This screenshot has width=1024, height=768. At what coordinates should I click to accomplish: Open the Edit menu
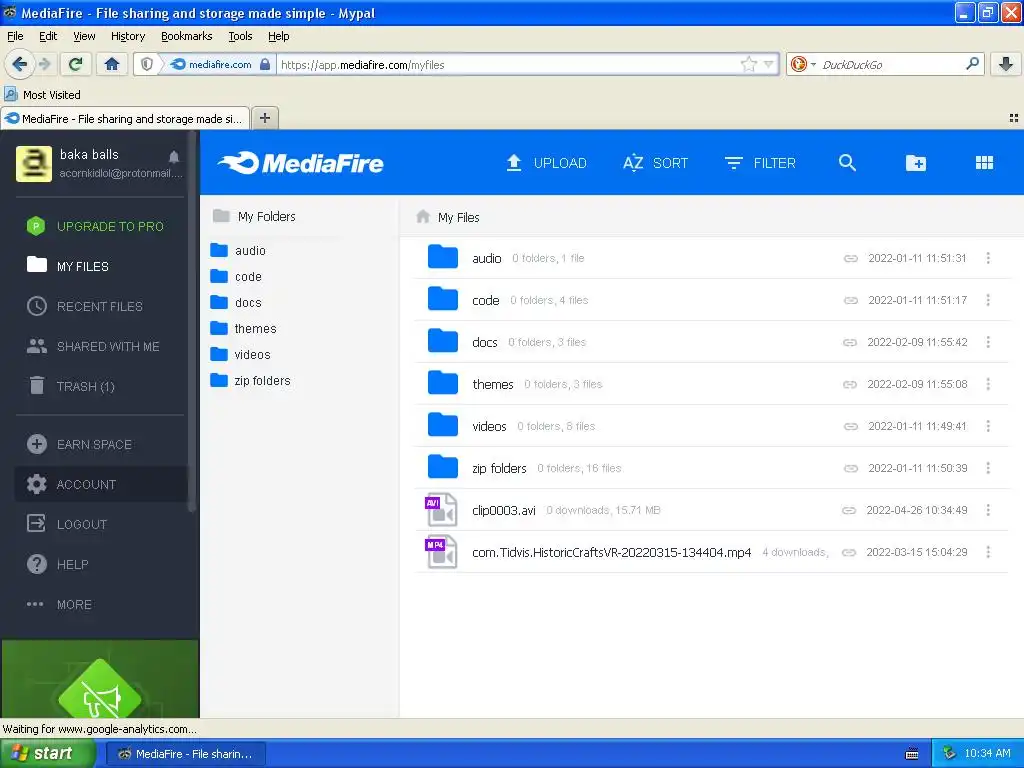pos(48,36)
